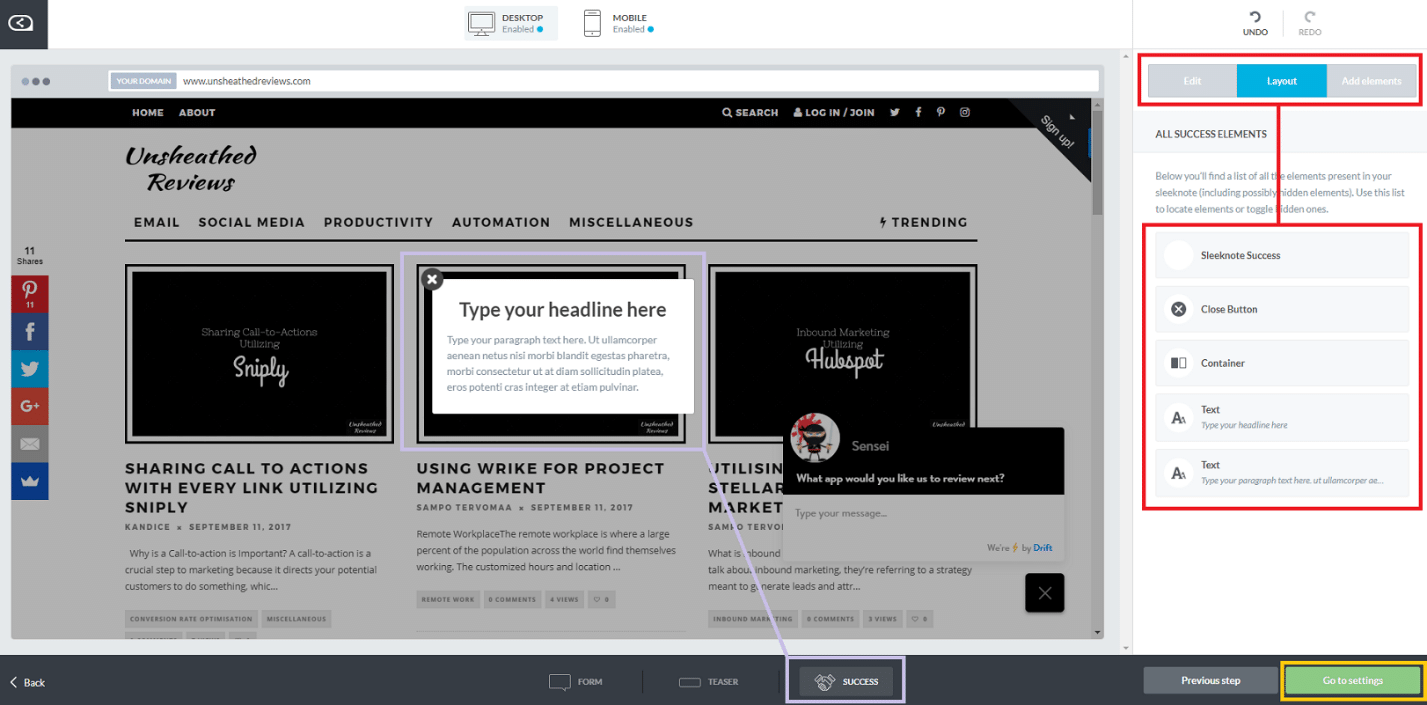The height and width of the screenshot is (705, 1427).
Task: Select the paragraph Text element row
Action: 1282,472
